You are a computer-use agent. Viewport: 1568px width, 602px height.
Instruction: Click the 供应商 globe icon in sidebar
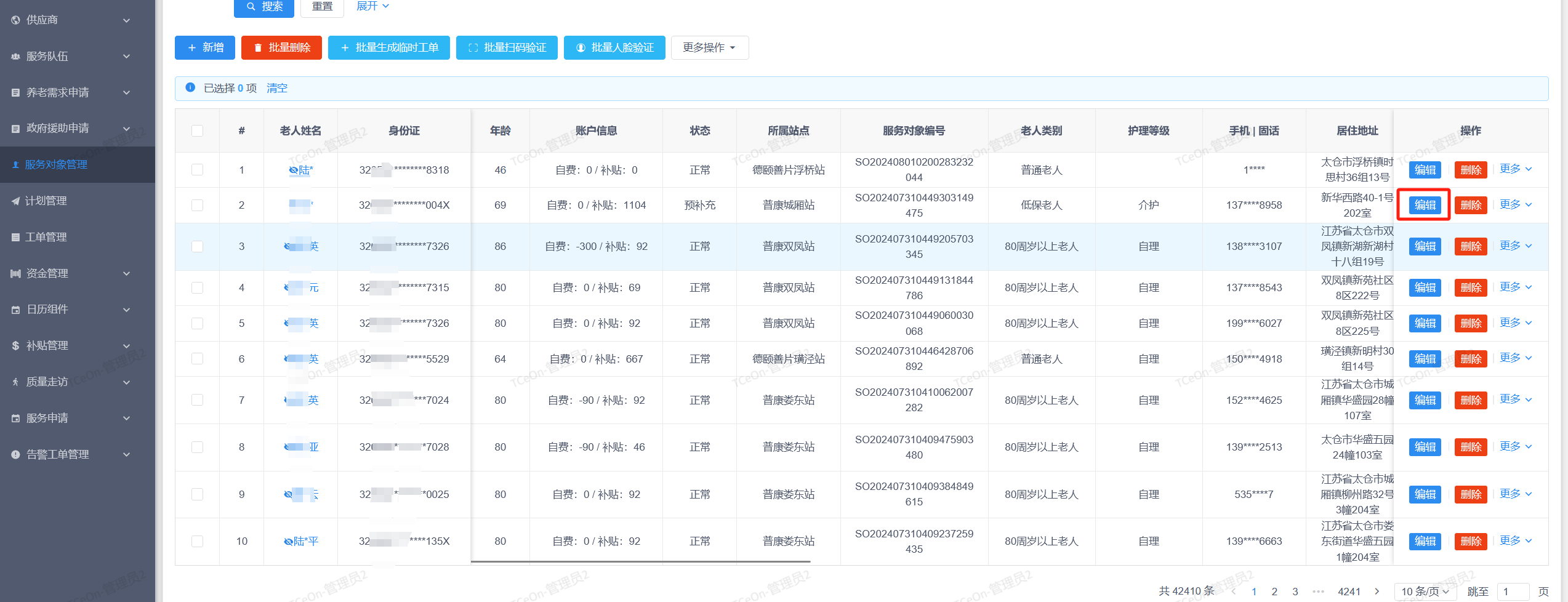[15, 20]
